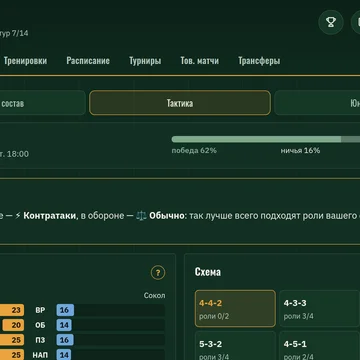Open the Тренировки menu tab
Image resolution: width=360 pixels, height=360 pixels.
coord(25,61)
